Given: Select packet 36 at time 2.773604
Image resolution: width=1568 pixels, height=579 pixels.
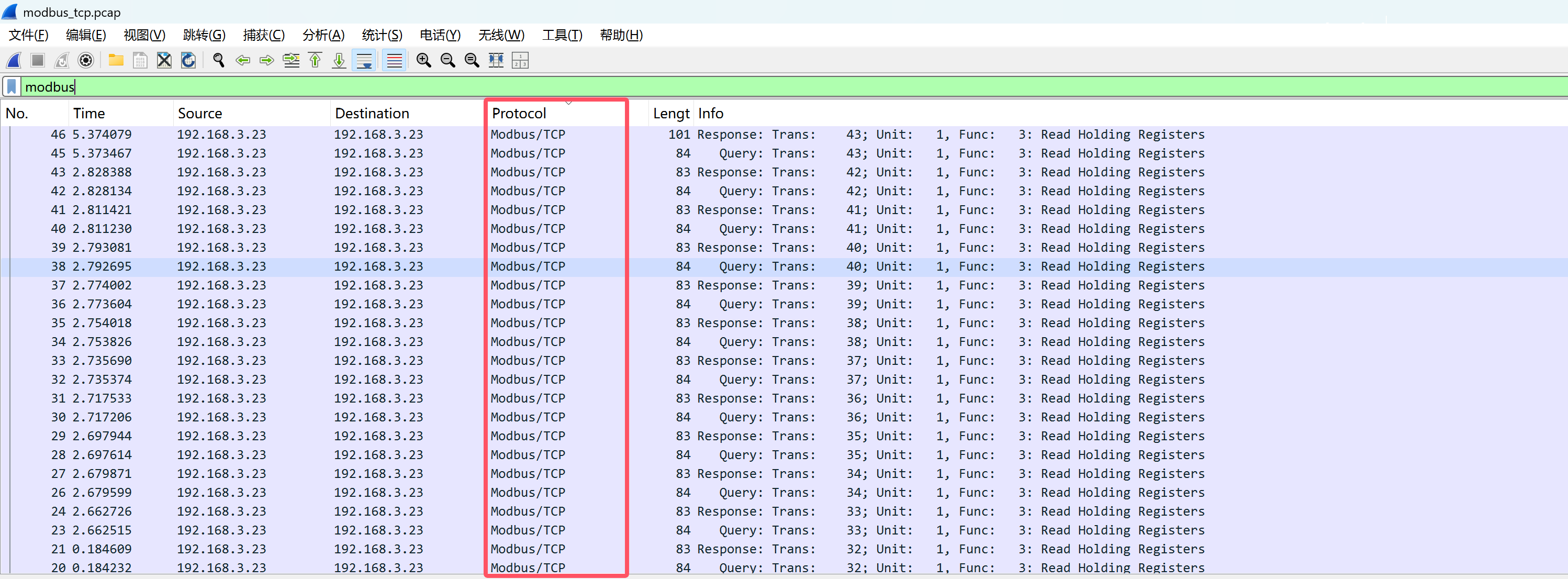Looking at the screenshot, I should click(784, 304).
